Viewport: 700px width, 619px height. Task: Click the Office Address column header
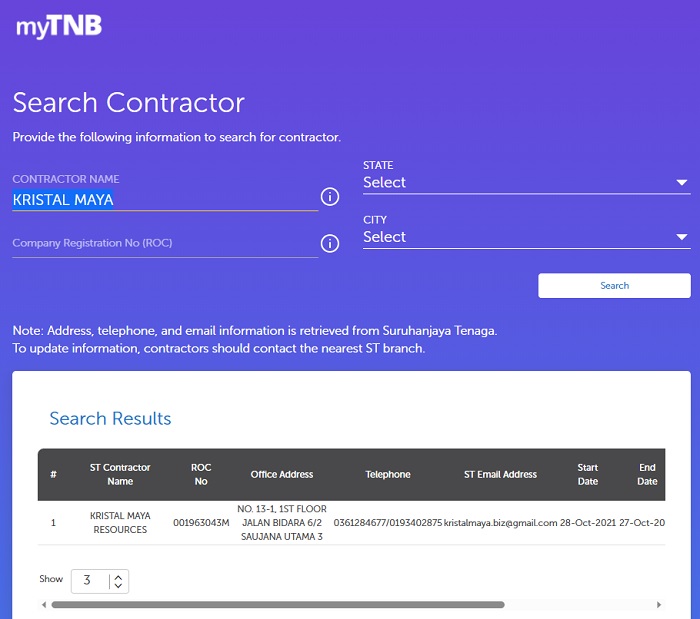click(x=282, y=474)
